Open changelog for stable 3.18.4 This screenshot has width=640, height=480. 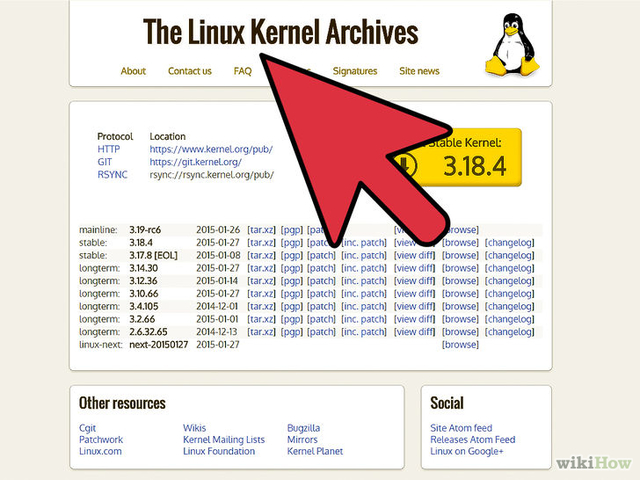[x=509, y=242]
